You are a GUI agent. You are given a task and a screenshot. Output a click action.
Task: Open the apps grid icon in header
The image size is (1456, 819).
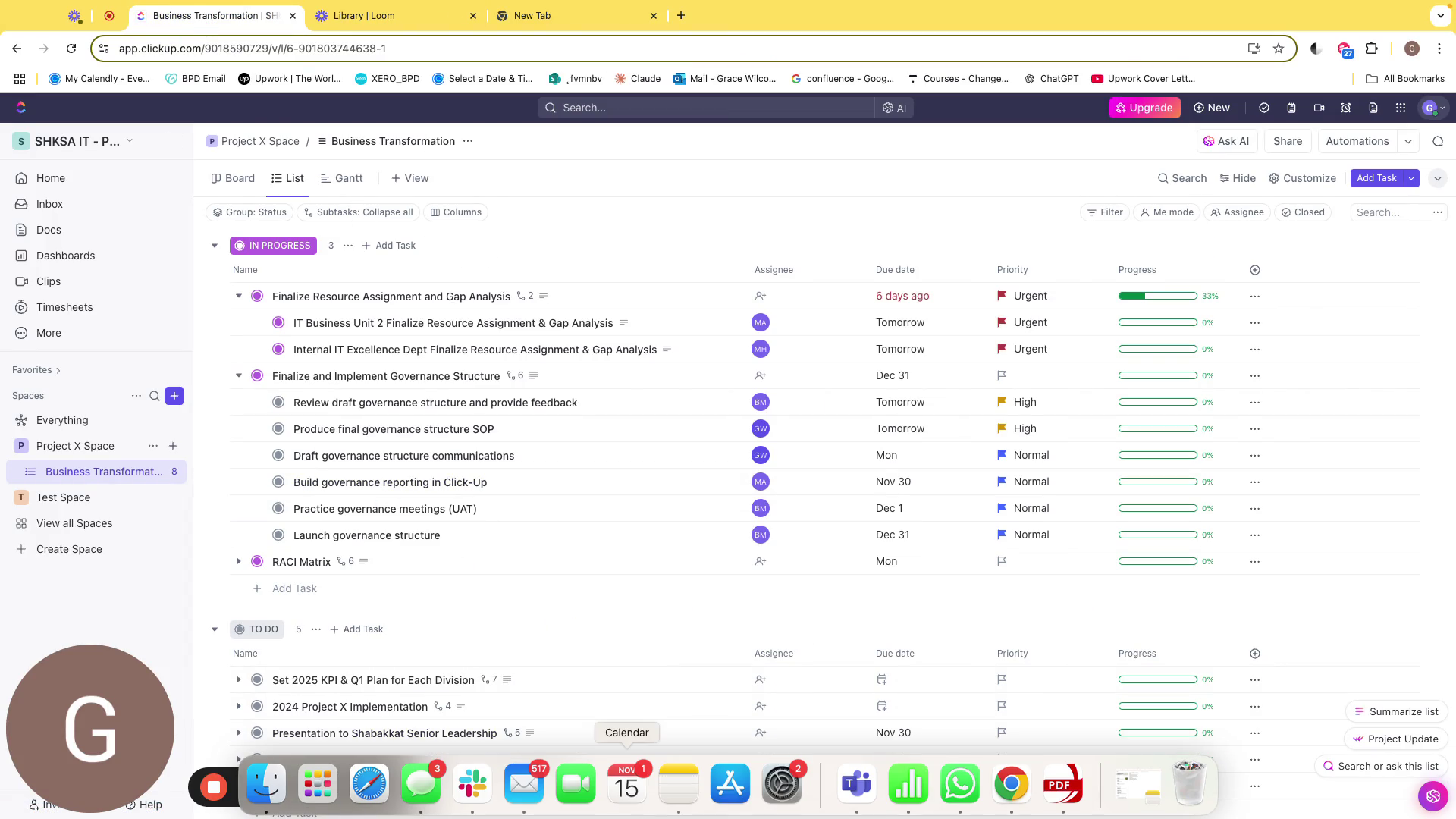tap(1400, 108)
